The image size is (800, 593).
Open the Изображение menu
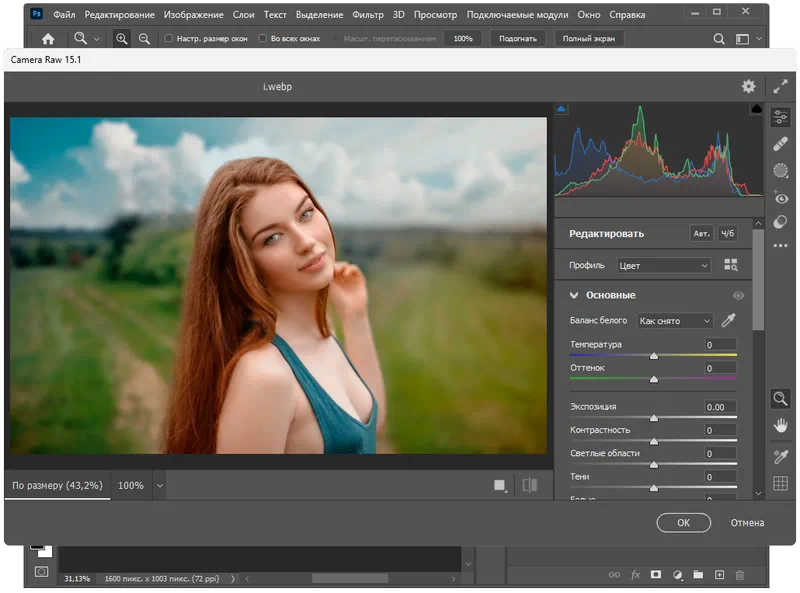(x=193, y=15)
